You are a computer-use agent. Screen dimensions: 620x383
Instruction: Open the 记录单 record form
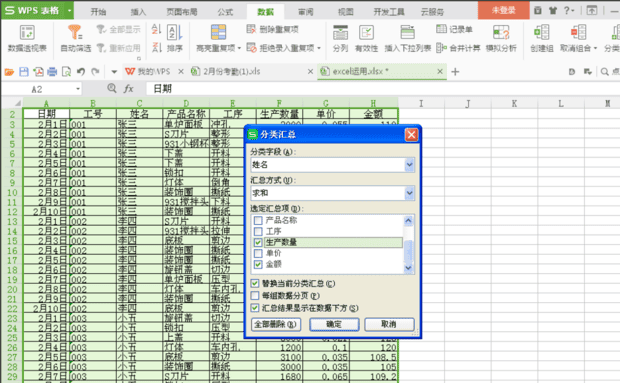pyautogui.click(x=454, y=29)
